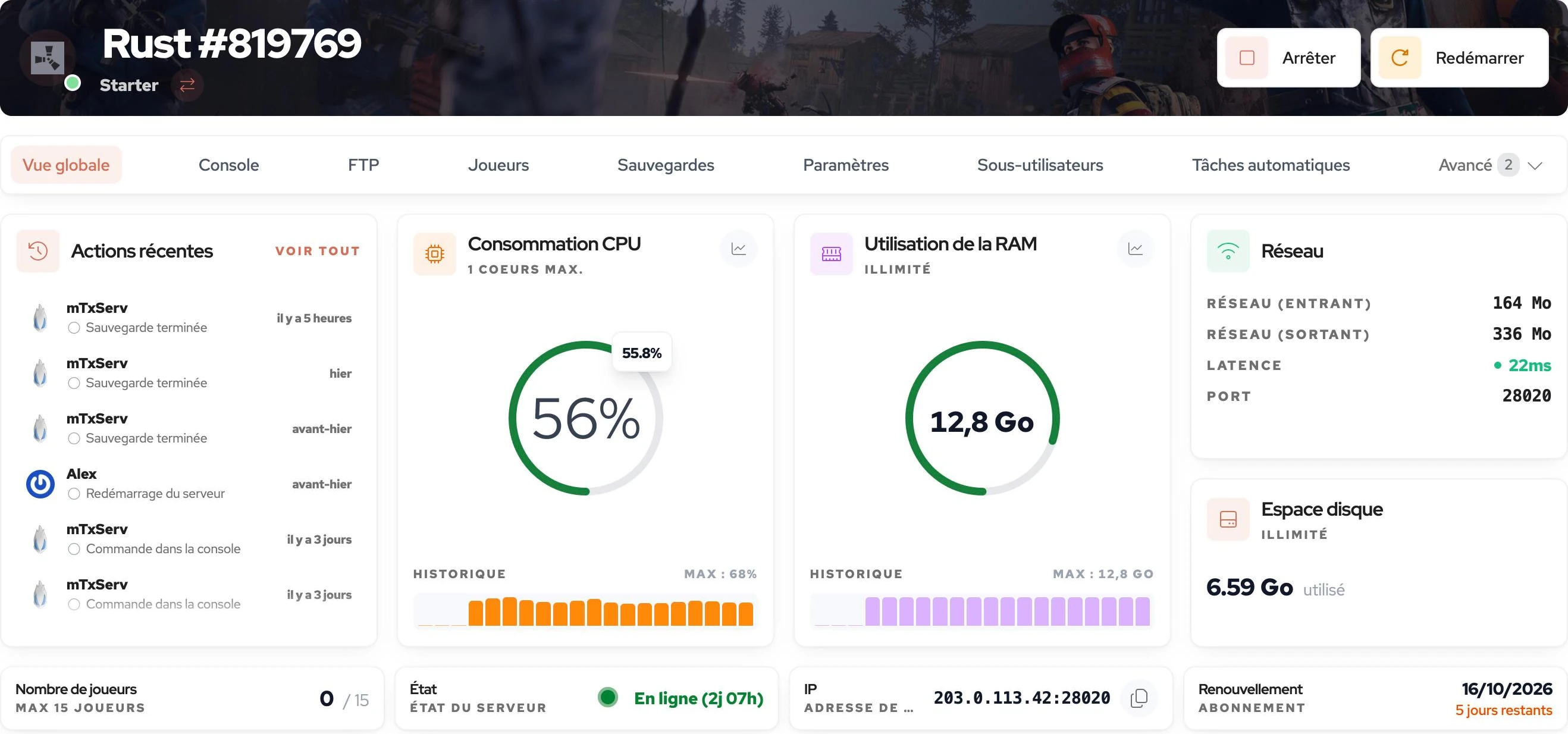Screen dimensions: 1568x734
Task: Click the orange CPU history bar chart
Action: click(585, 611)
